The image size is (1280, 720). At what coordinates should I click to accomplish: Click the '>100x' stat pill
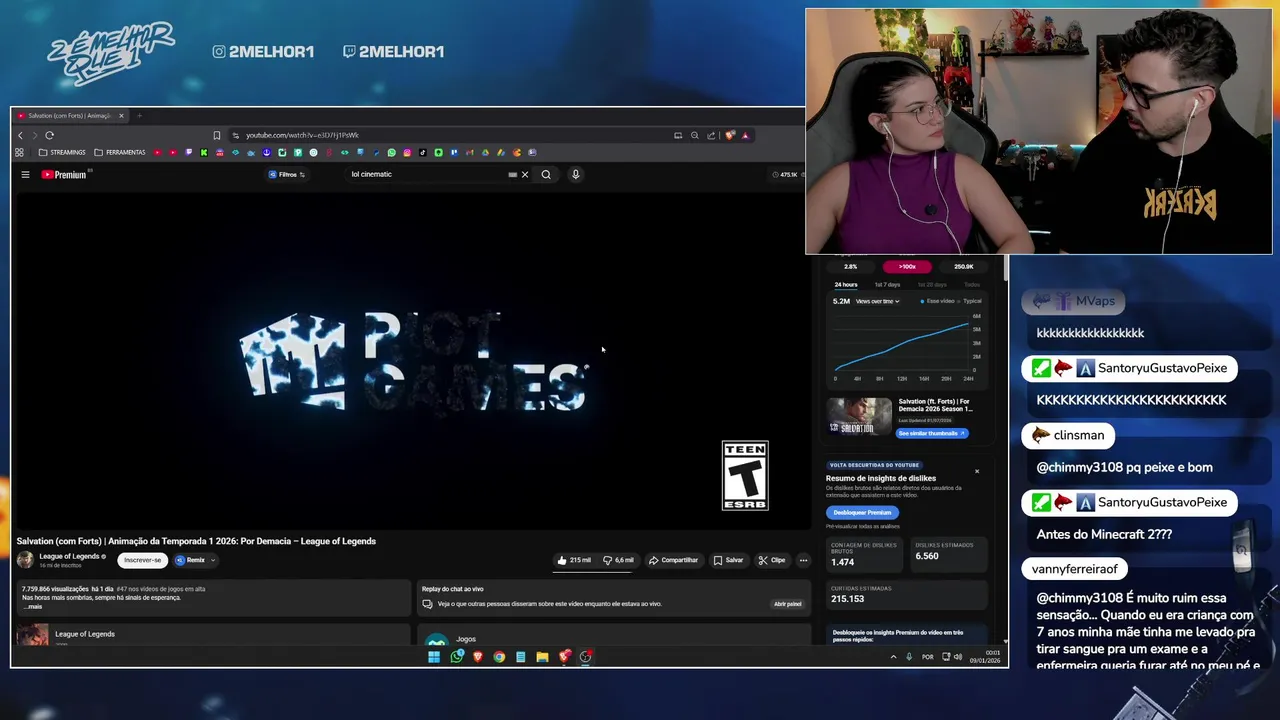pos(907,267)
